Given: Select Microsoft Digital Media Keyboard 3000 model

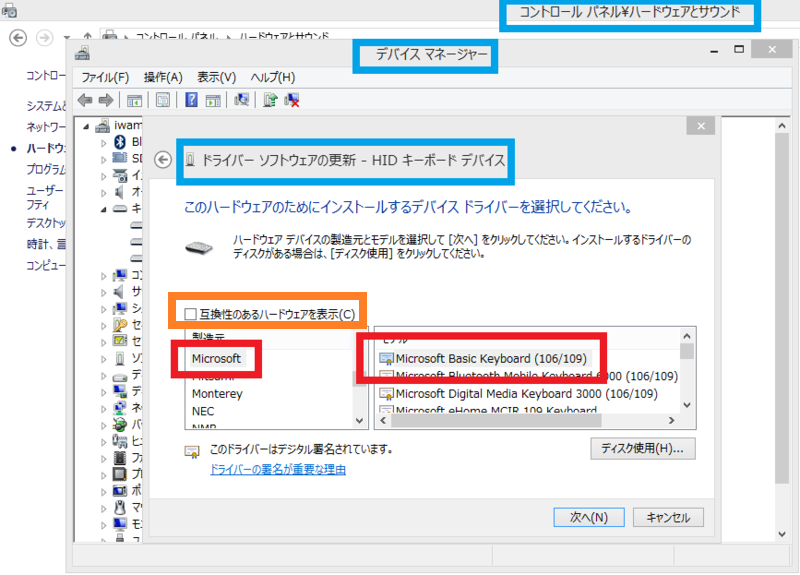Looking at the screenshot, I should coord(518,394).
